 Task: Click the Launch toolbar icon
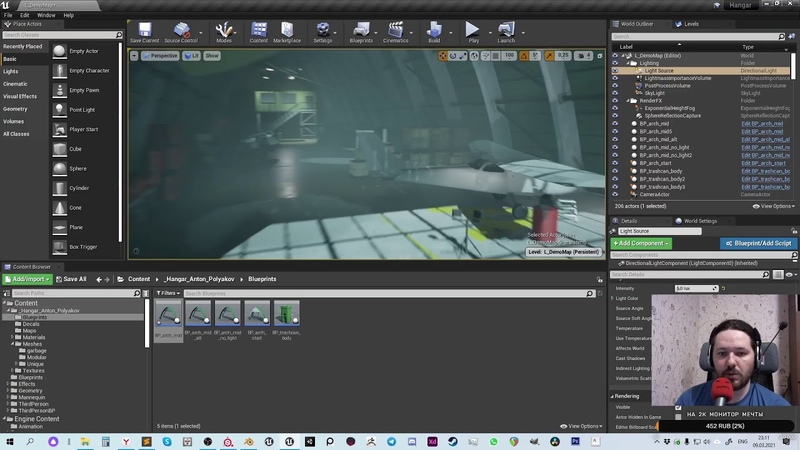point(506,32)
